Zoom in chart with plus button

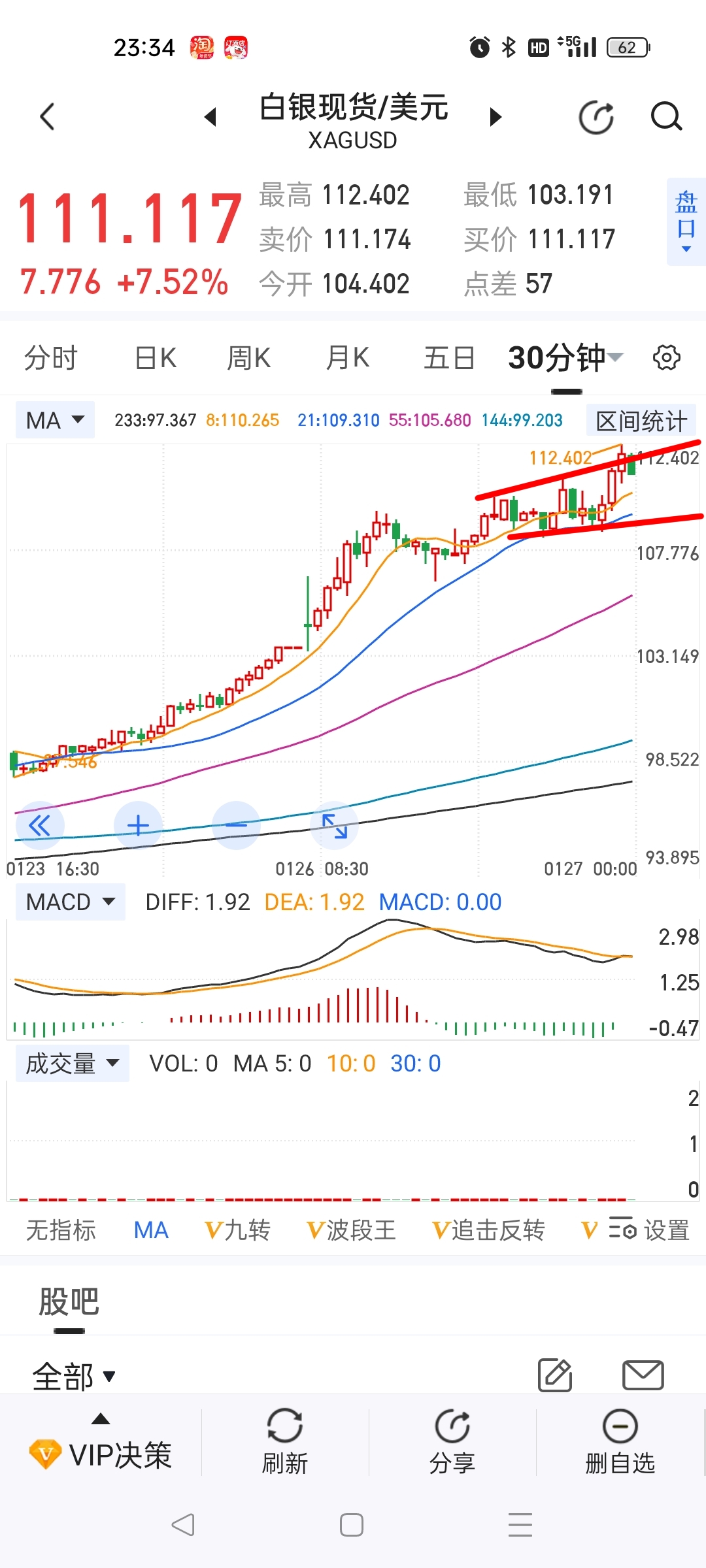click(138, 826)
